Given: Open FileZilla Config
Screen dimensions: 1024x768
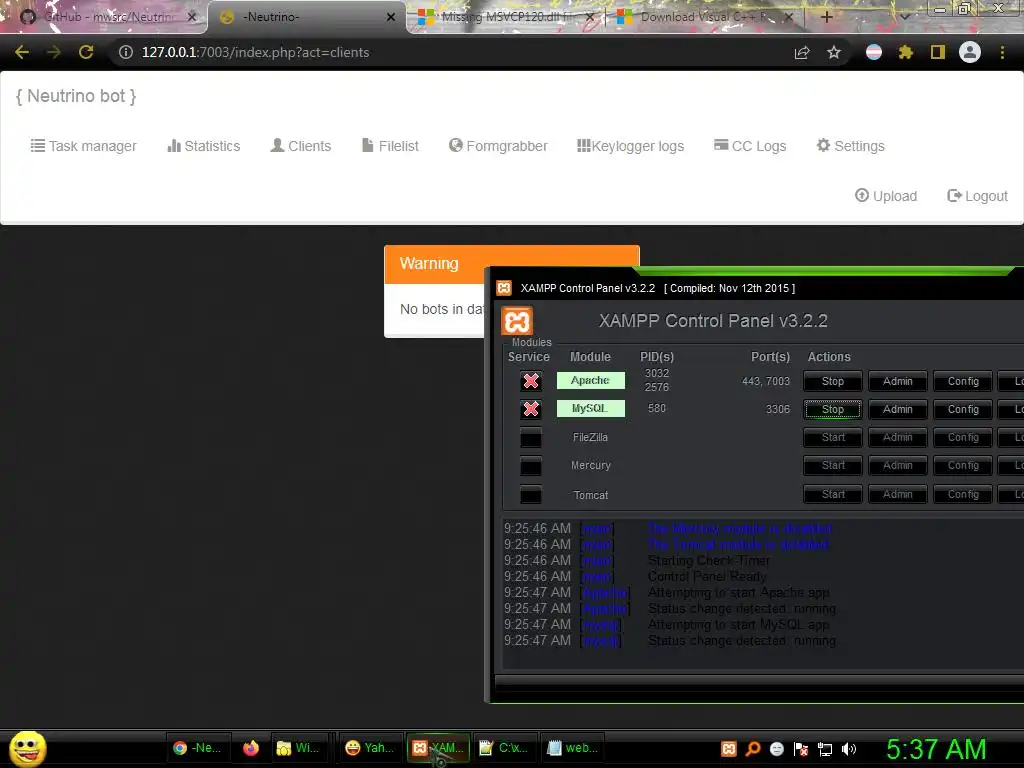Looking at the screenshot, I should (x=963, y=438).
